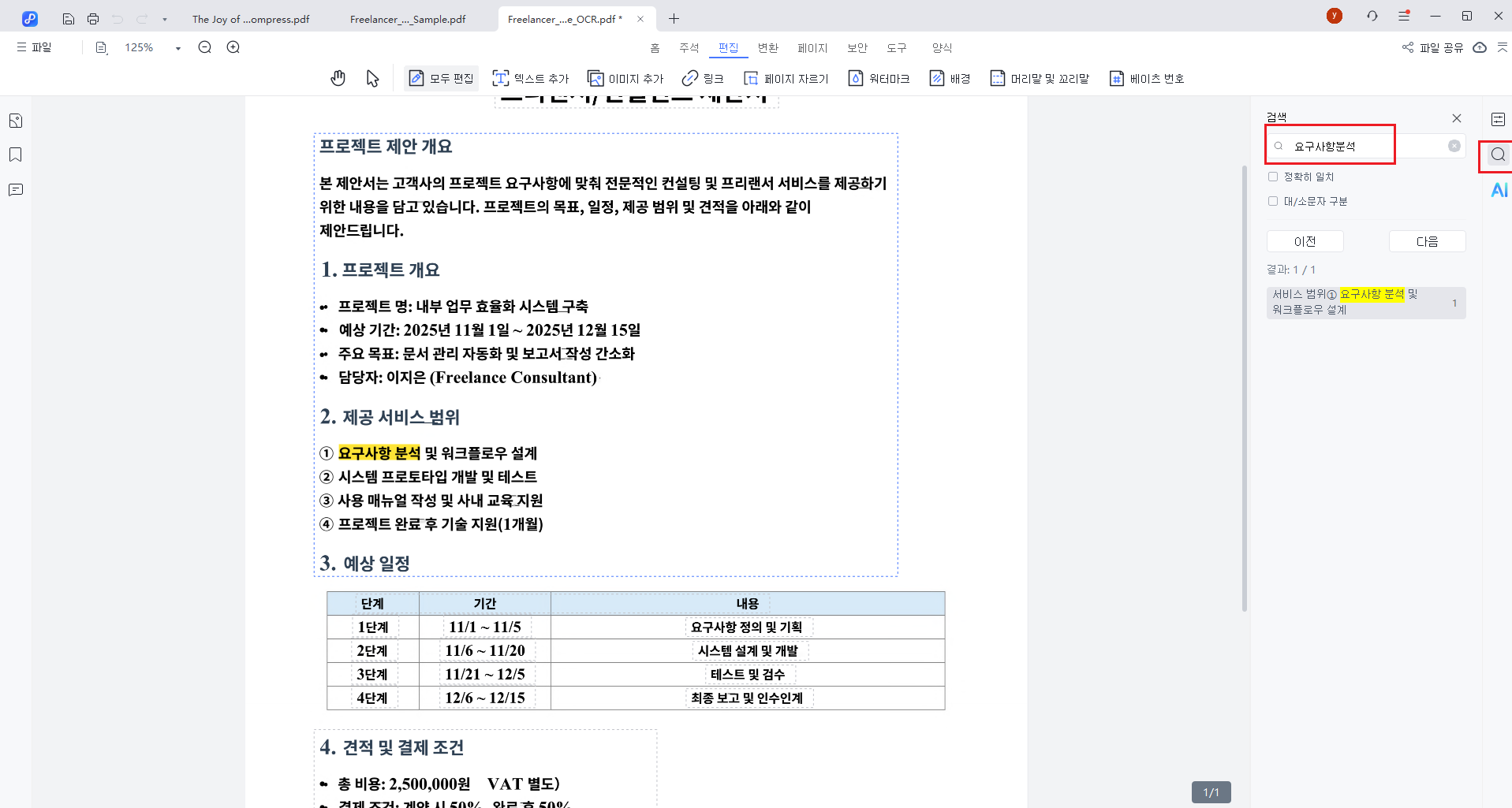The height and width of the screenshot is (808, 1512).
Task: Click the 이전 search button
Action: point(1305,241)
